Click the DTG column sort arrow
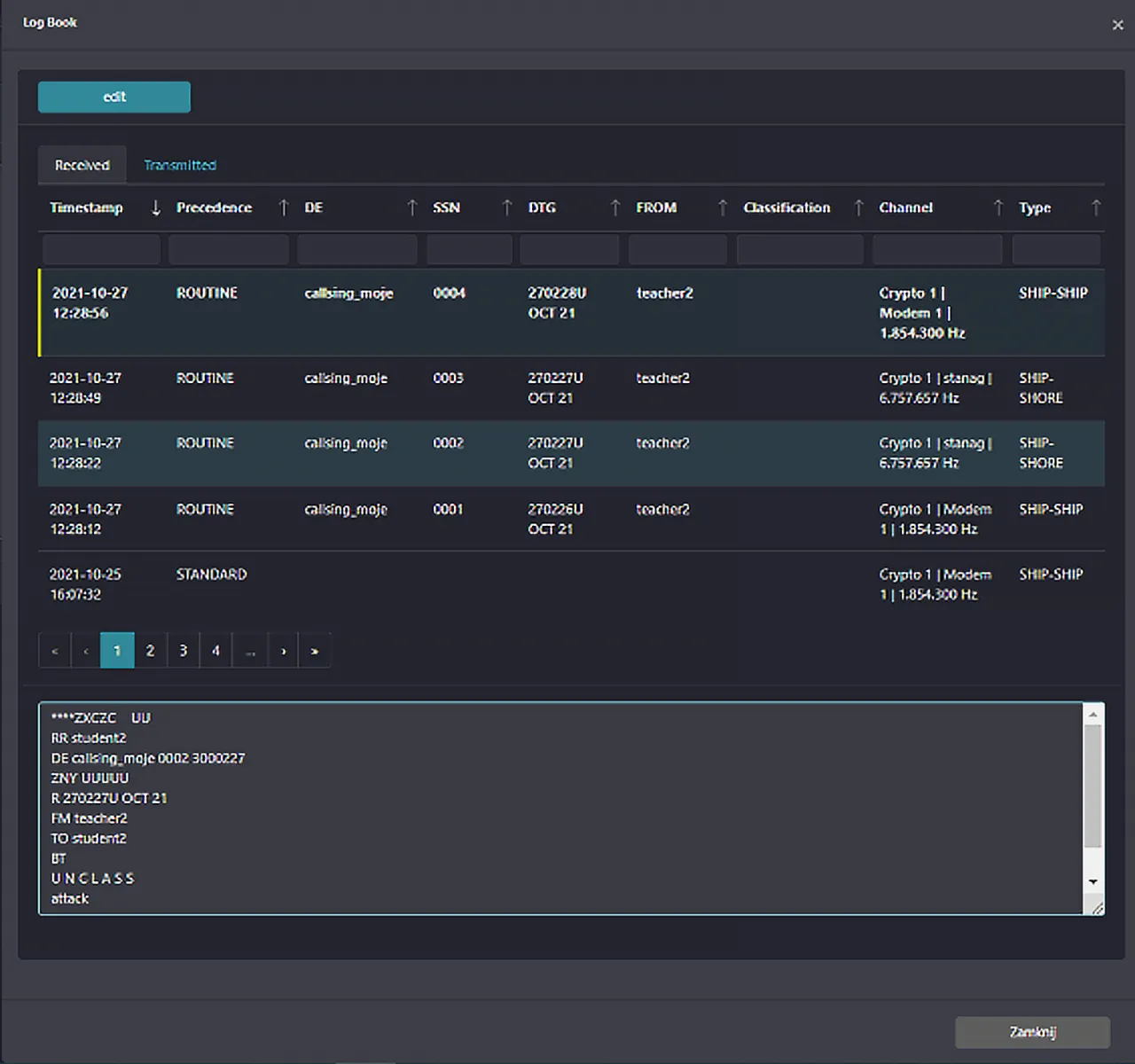This screenshot has height=1064, width=1135. (615, 207)
